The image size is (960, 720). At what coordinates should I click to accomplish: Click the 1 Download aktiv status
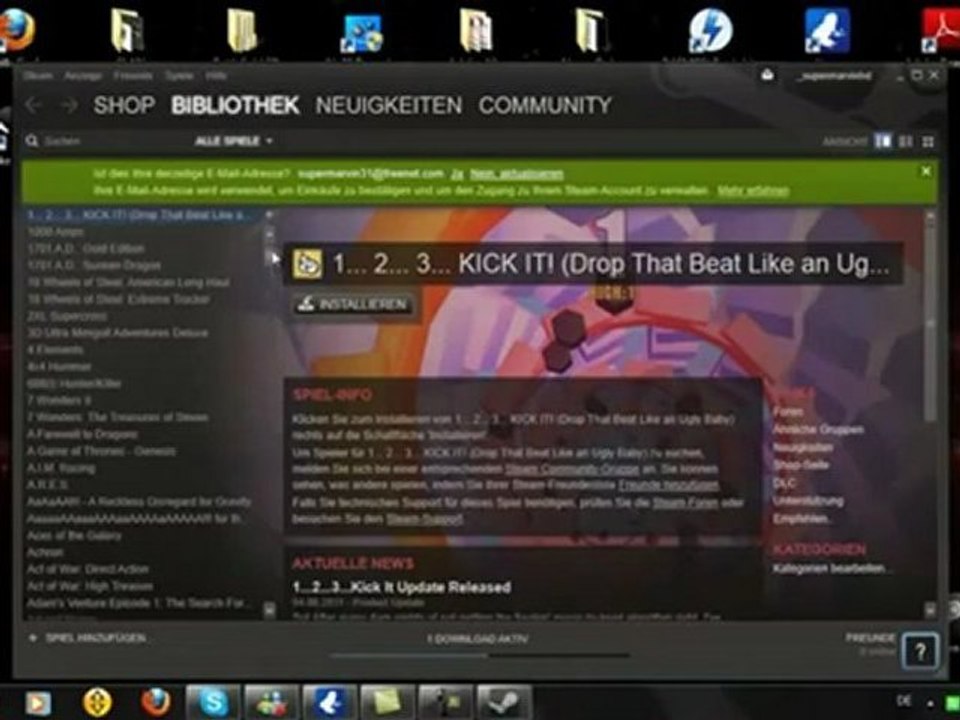pos(478,639)
